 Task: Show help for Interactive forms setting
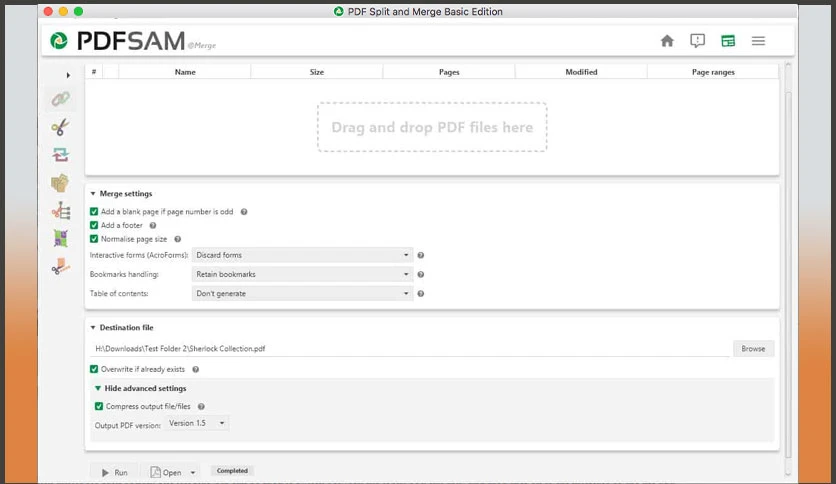click(421, 255)
